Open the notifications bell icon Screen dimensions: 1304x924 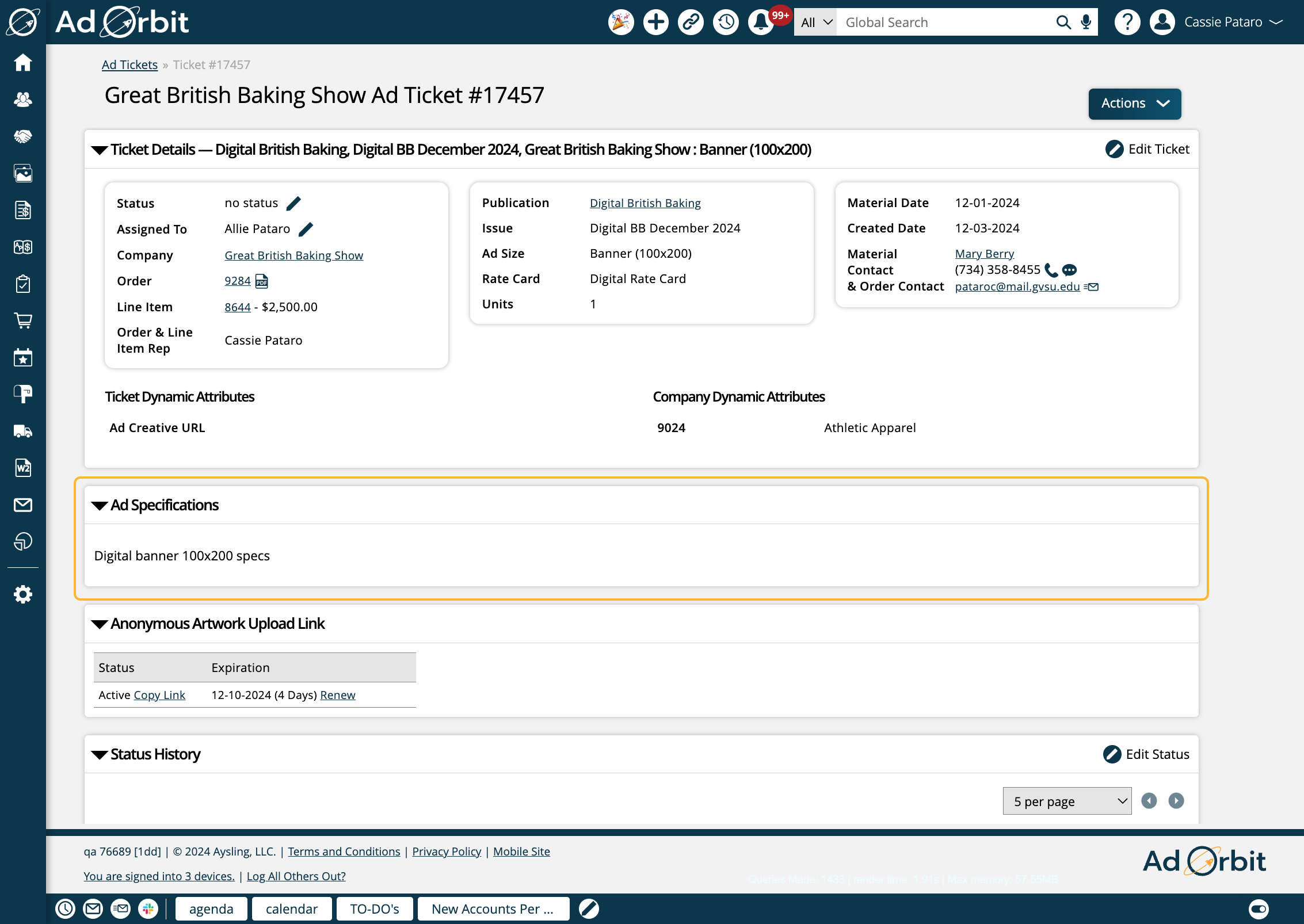(762, 22)
